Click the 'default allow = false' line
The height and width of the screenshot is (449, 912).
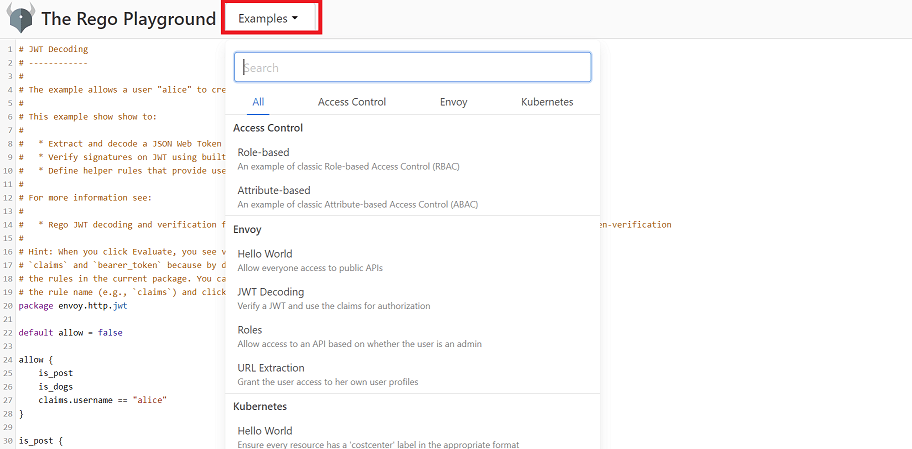point(70,333)
